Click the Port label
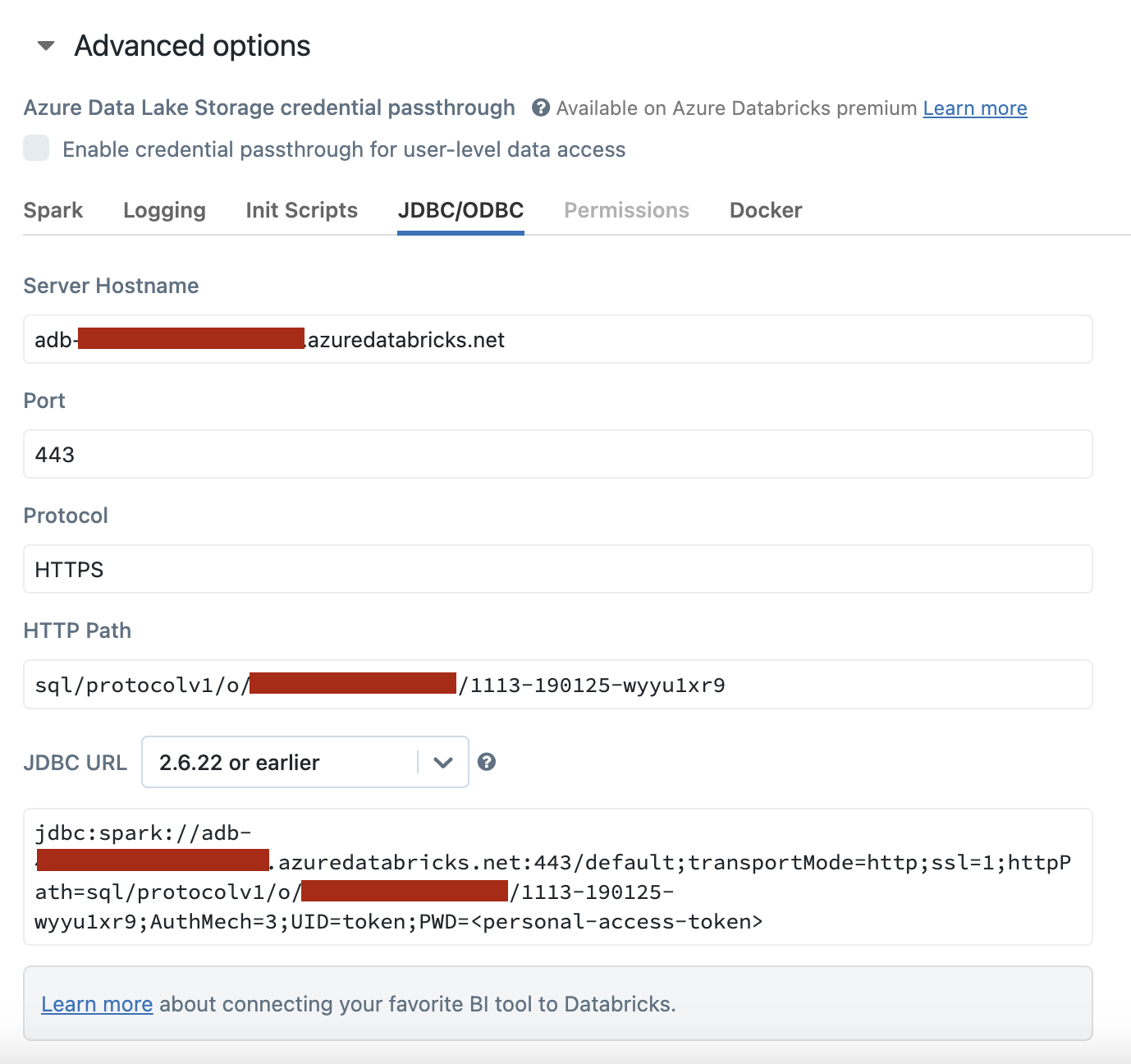This screenshot has width=1131, height=1064. (44, 401)
